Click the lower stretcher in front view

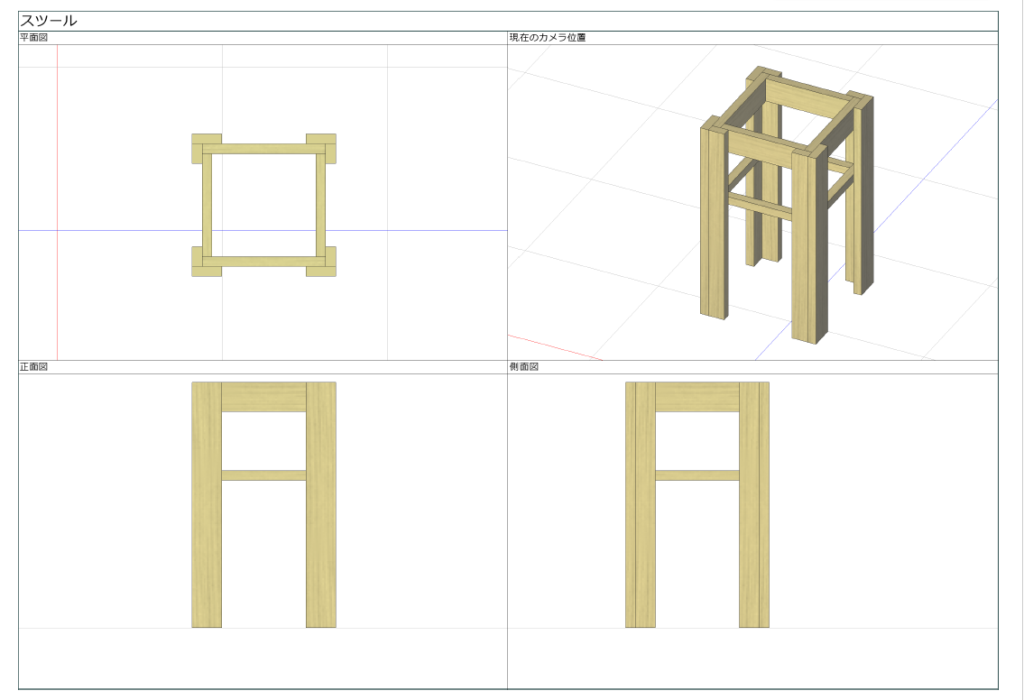[264, 475]
